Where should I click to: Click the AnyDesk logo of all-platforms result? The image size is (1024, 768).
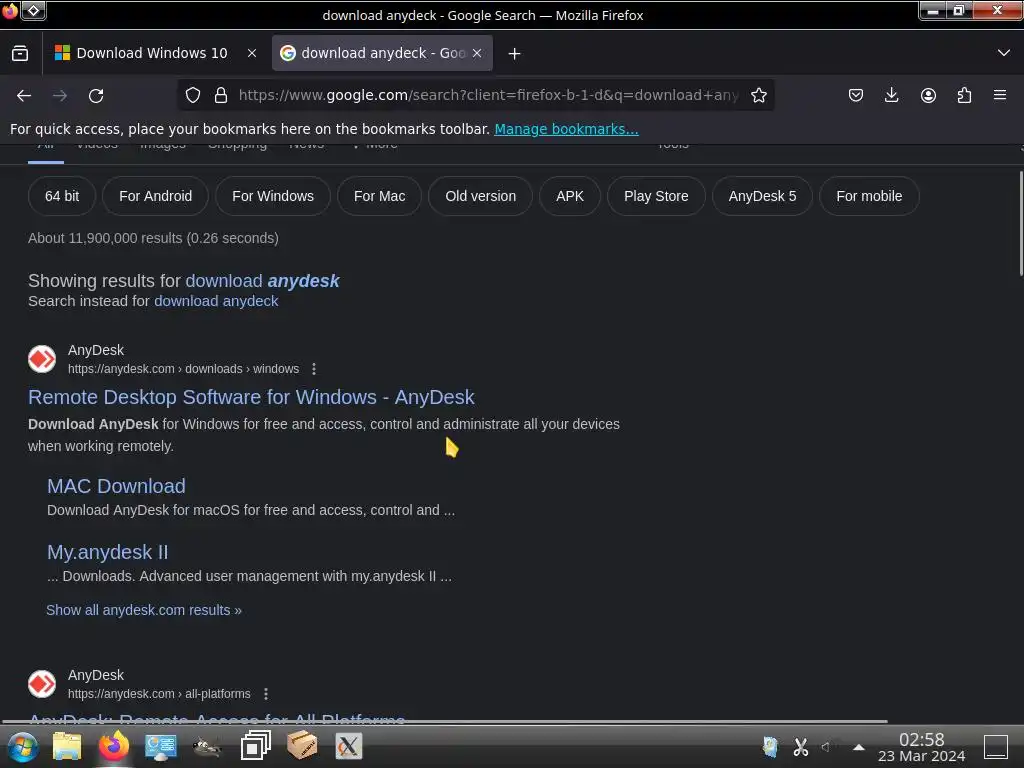coord(42,684)
